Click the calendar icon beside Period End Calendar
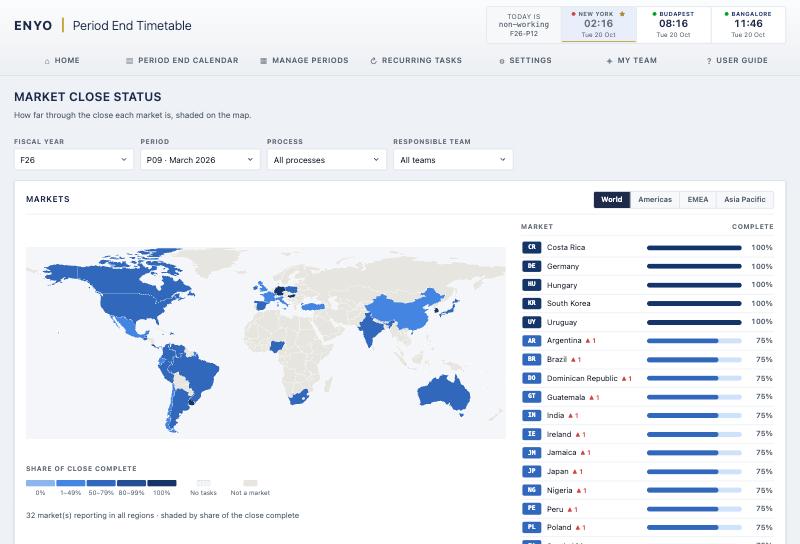The height and width of the screenshot is (544, 800). pos(130,61)
